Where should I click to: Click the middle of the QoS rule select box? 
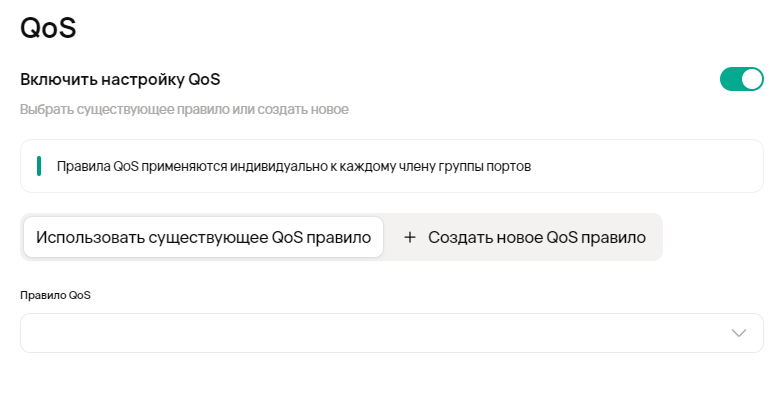[391, 333]
